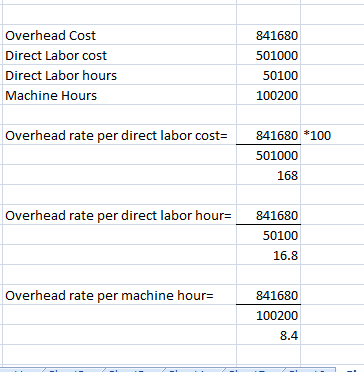Select 50100 directly above the 16.8 result
This screenshot has height=372, width=364.
coord(268,235)
